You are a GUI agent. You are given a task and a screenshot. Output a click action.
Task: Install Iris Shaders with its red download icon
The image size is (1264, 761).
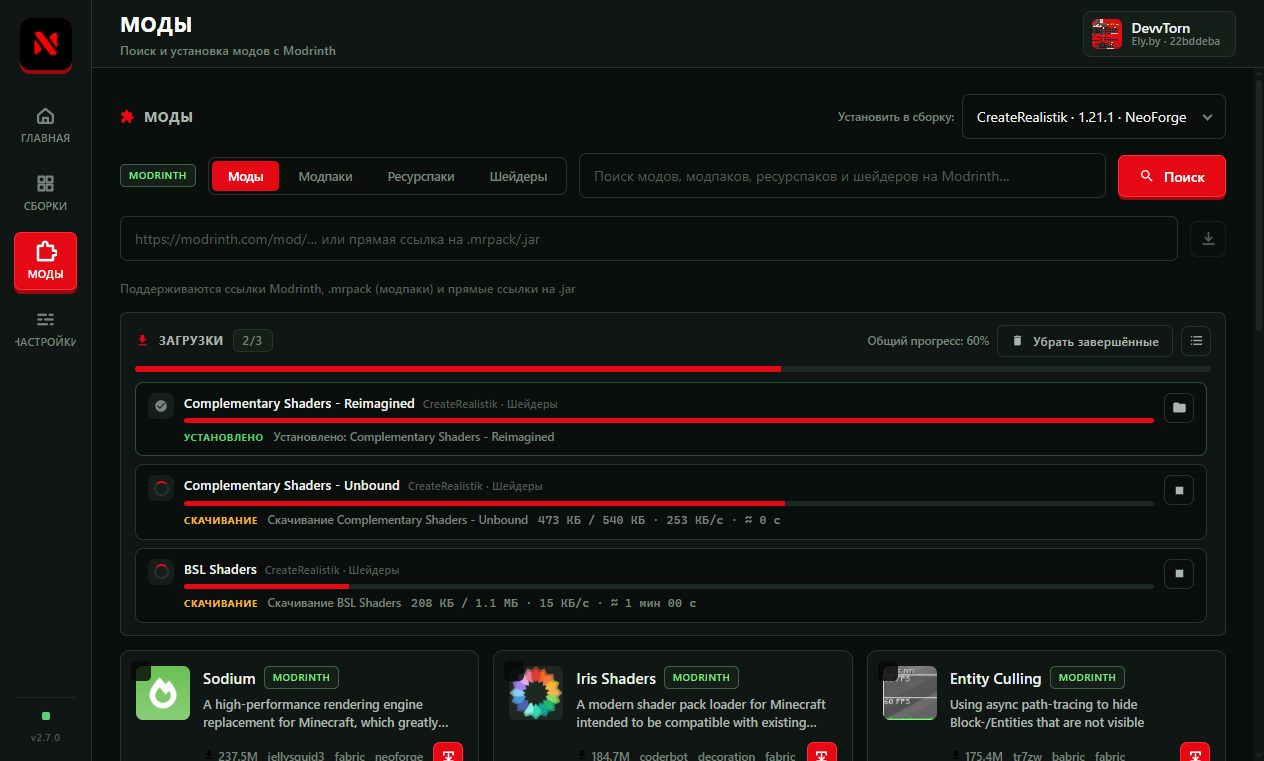(x=822, y=752)
